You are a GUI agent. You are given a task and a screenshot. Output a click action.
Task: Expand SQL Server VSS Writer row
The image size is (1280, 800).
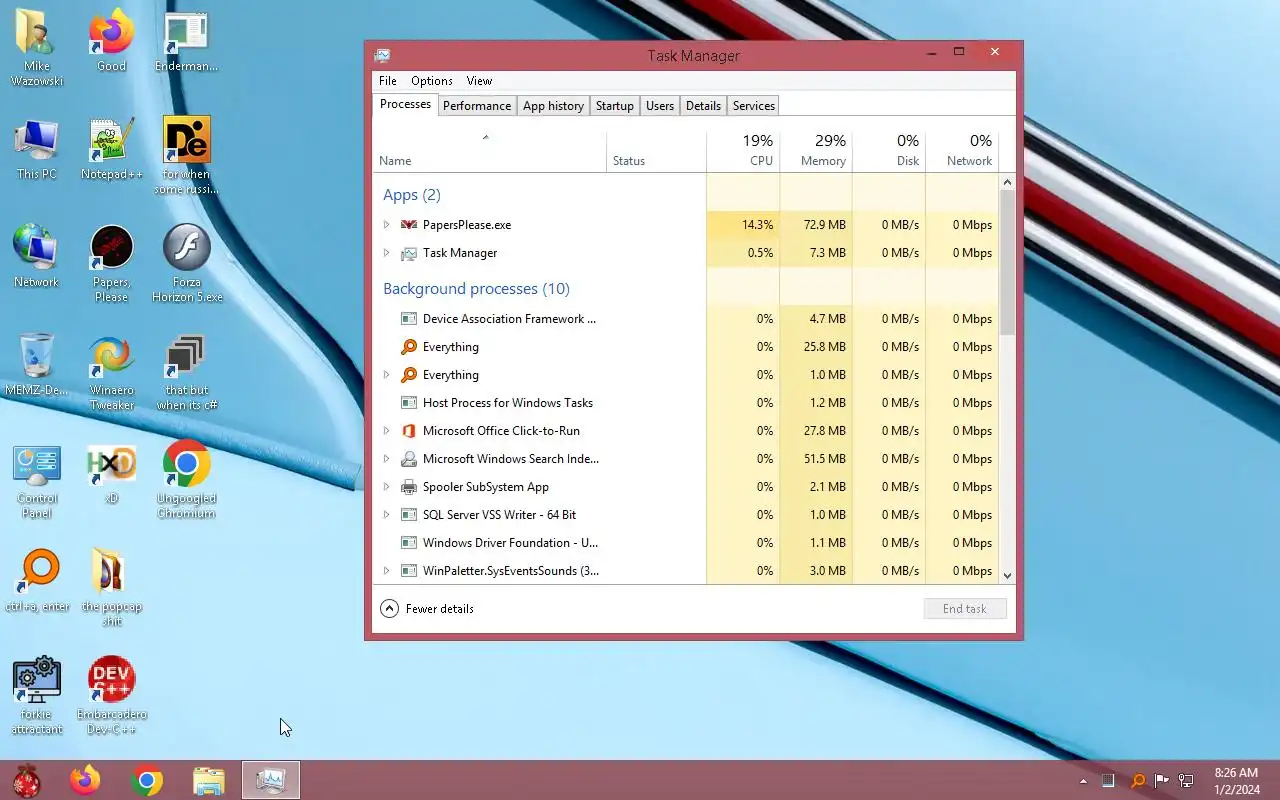(386, 515)
